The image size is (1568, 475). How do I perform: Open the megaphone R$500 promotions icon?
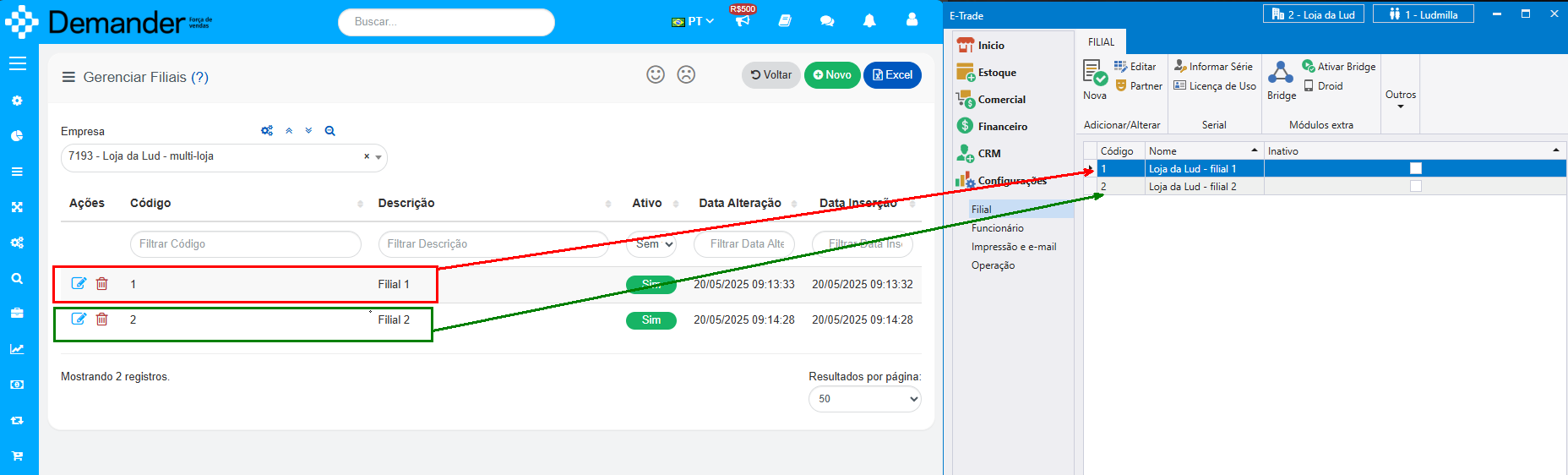(x=743, y=20)
